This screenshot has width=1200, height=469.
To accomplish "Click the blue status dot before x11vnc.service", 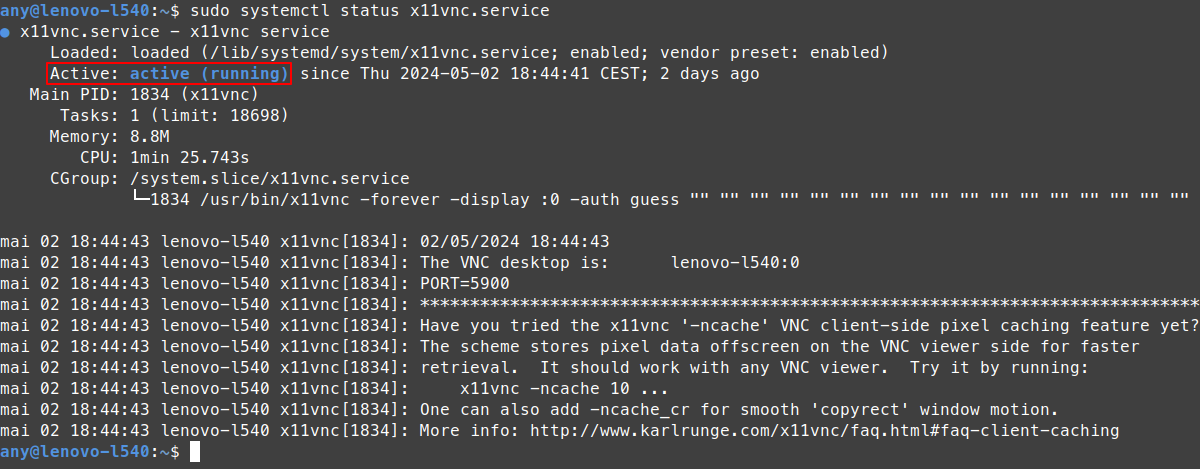I will pos(5,32).
